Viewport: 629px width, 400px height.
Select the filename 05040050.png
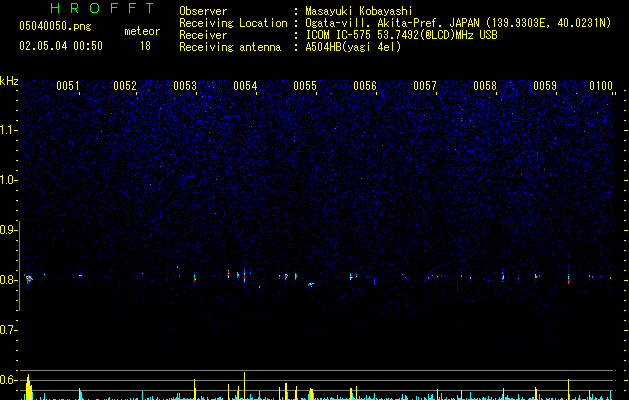(x=55, y=26)
